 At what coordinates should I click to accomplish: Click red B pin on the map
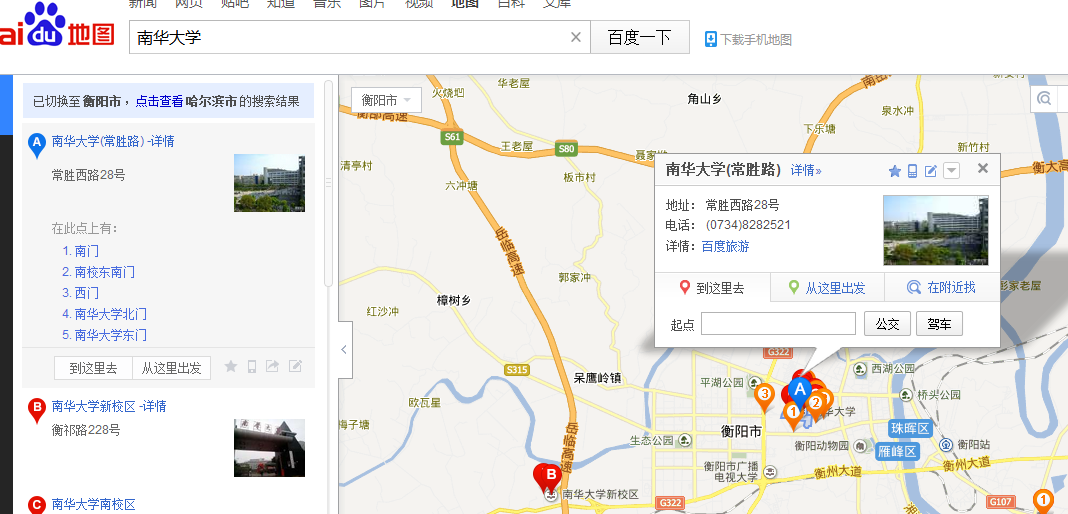tap(550, 477)
